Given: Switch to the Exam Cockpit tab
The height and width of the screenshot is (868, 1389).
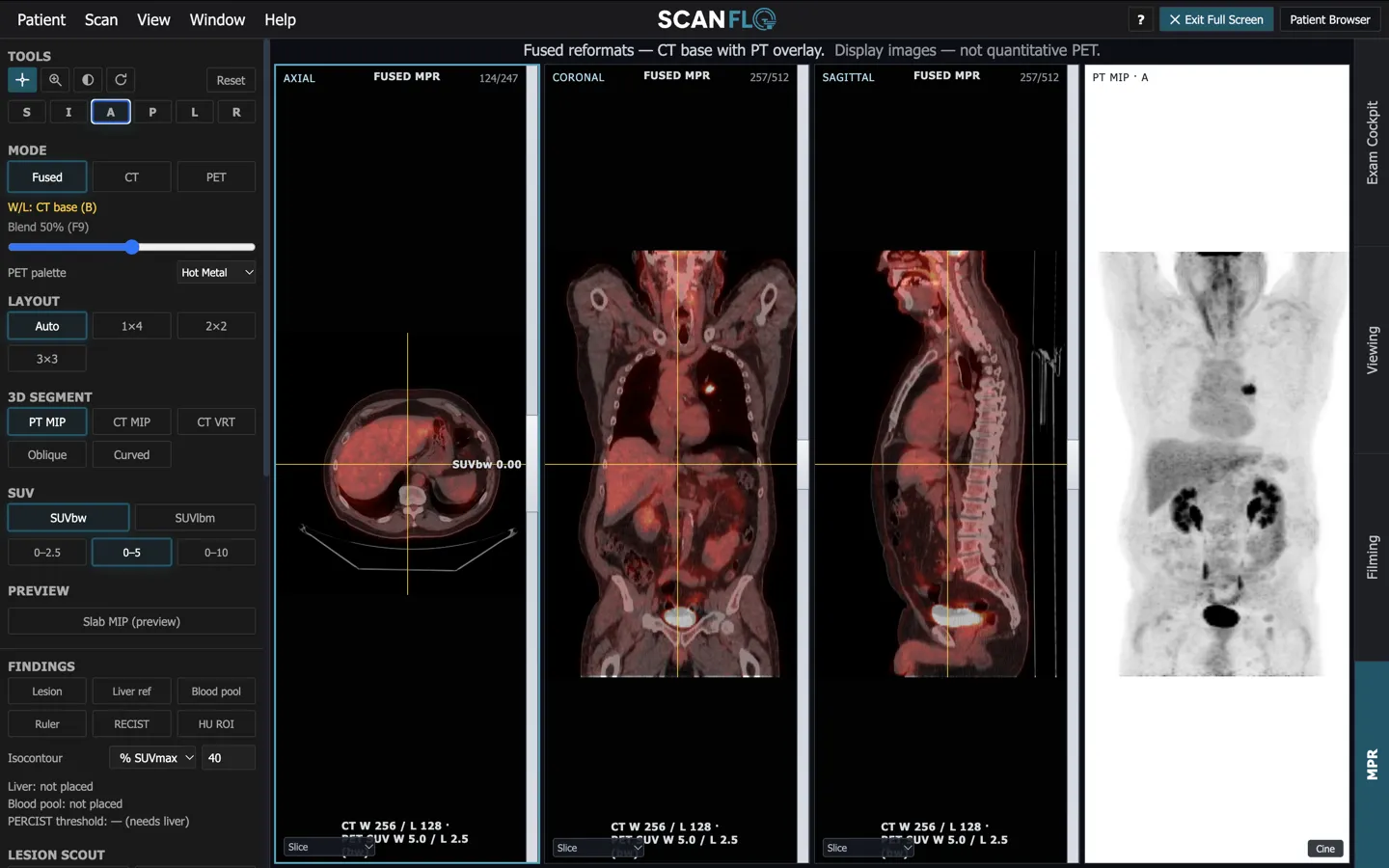Looking at the screenshot, I should pyautogui.click(x=1372, y=143).
